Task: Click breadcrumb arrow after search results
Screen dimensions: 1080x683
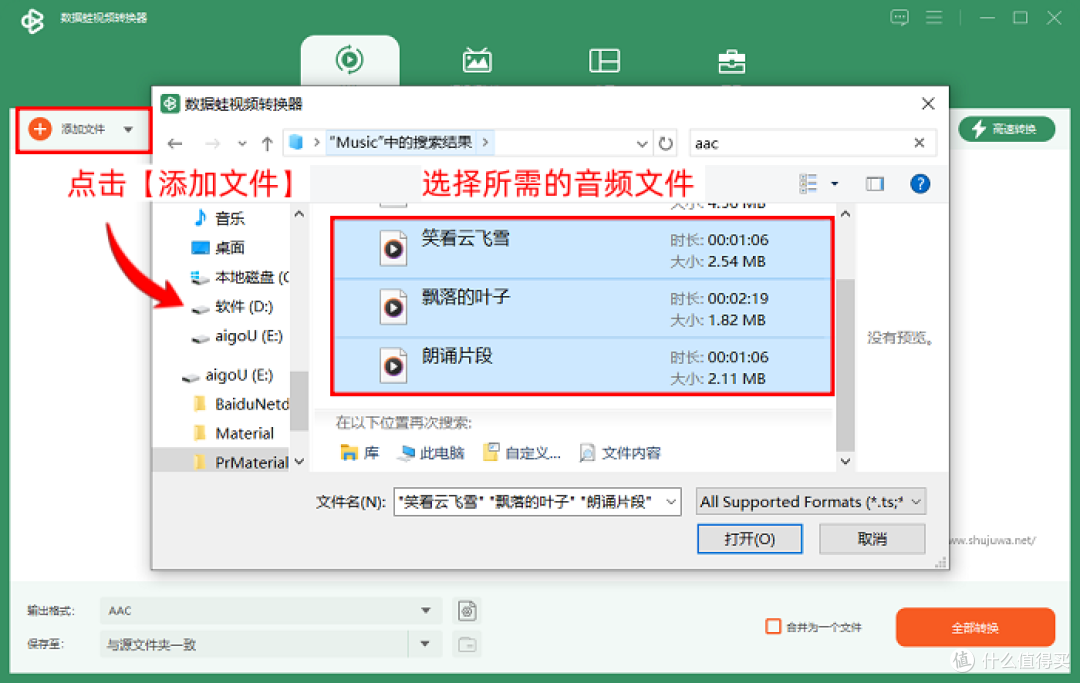Action: coord(486,143)
